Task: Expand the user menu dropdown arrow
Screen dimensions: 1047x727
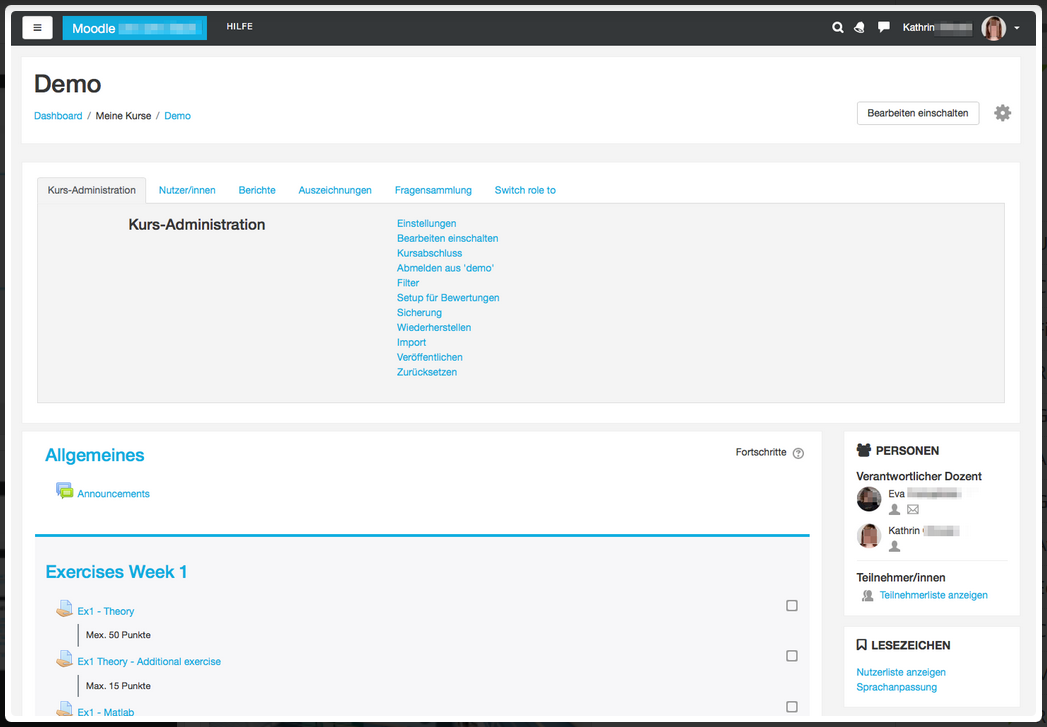Action: [x=1017, y=28]
